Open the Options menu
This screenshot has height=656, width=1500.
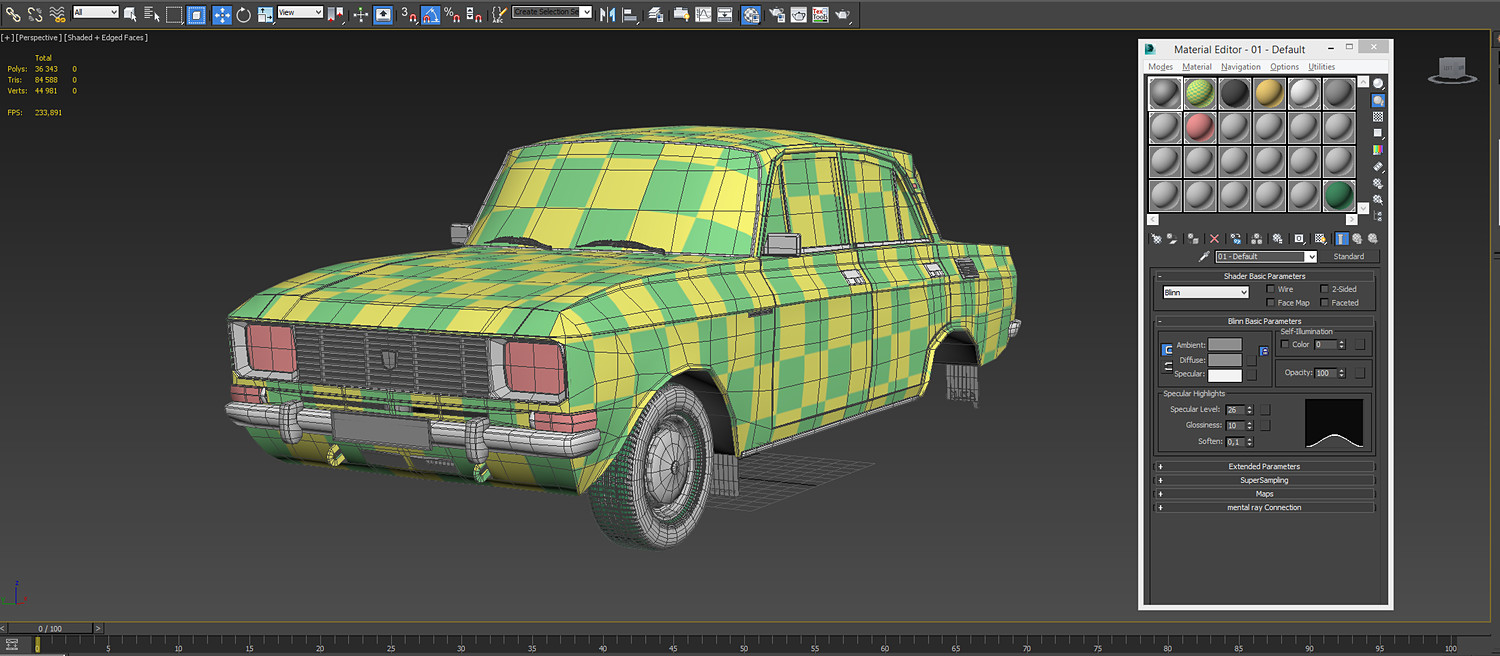1284,66
